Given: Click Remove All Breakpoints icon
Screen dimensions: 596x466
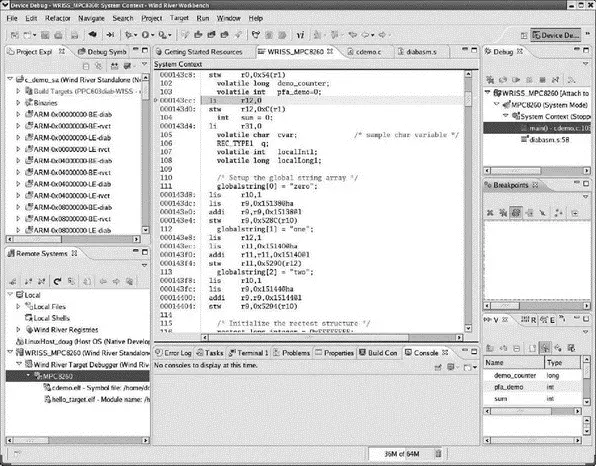Looking at the screenshot, I should [503, 213].
